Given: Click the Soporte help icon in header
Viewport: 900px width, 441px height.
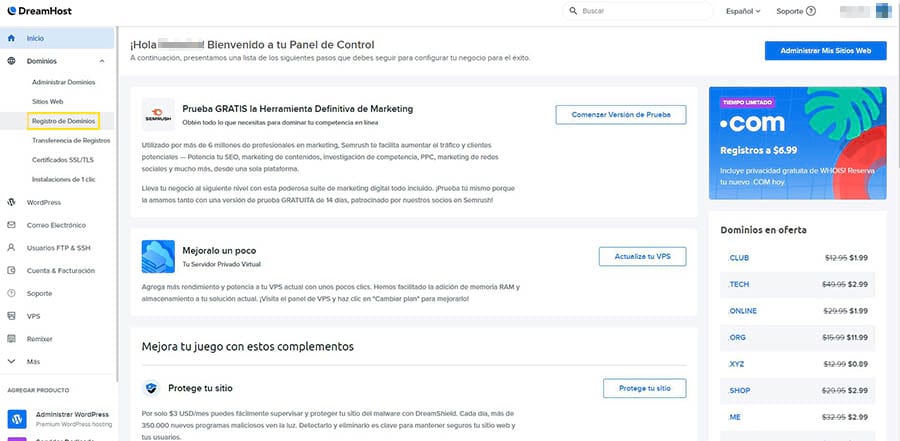Looking at the screenshot, I should (x=810, y=12).
